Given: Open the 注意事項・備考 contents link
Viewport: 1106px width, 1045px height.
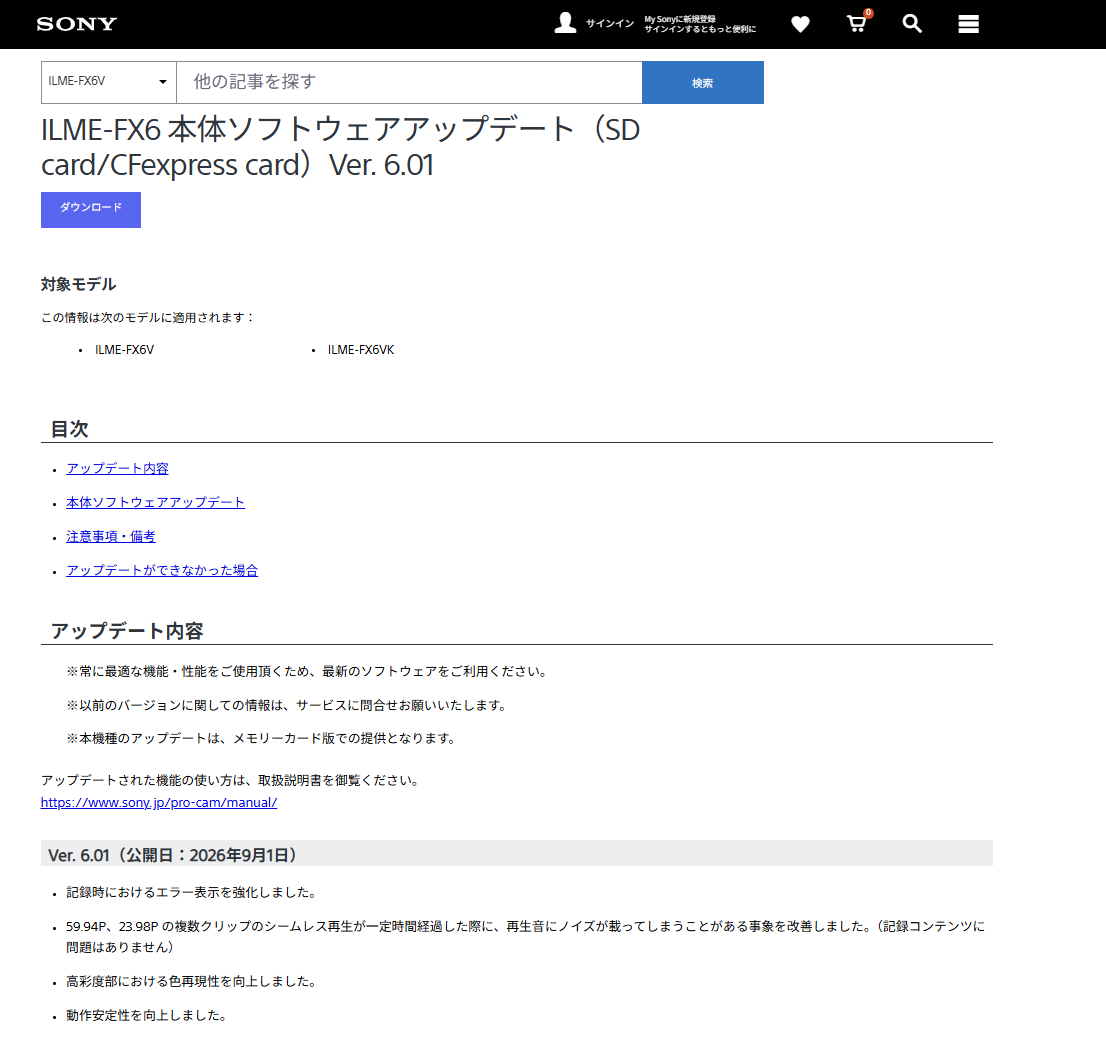Looking at the screenshot, I should 111,537.
